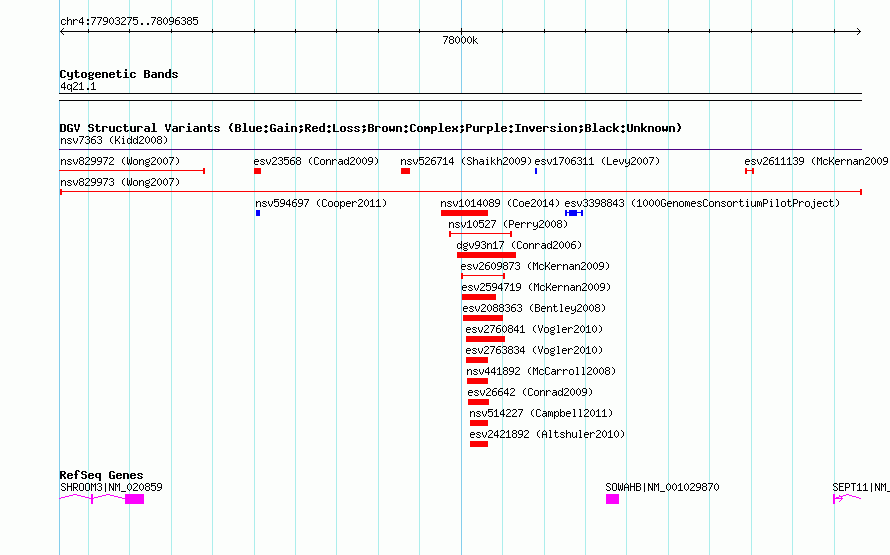Open the esv2763834 (Vogler2010) variant
Viewport: 890px width, 555px height.
click(x=534, y=350)
